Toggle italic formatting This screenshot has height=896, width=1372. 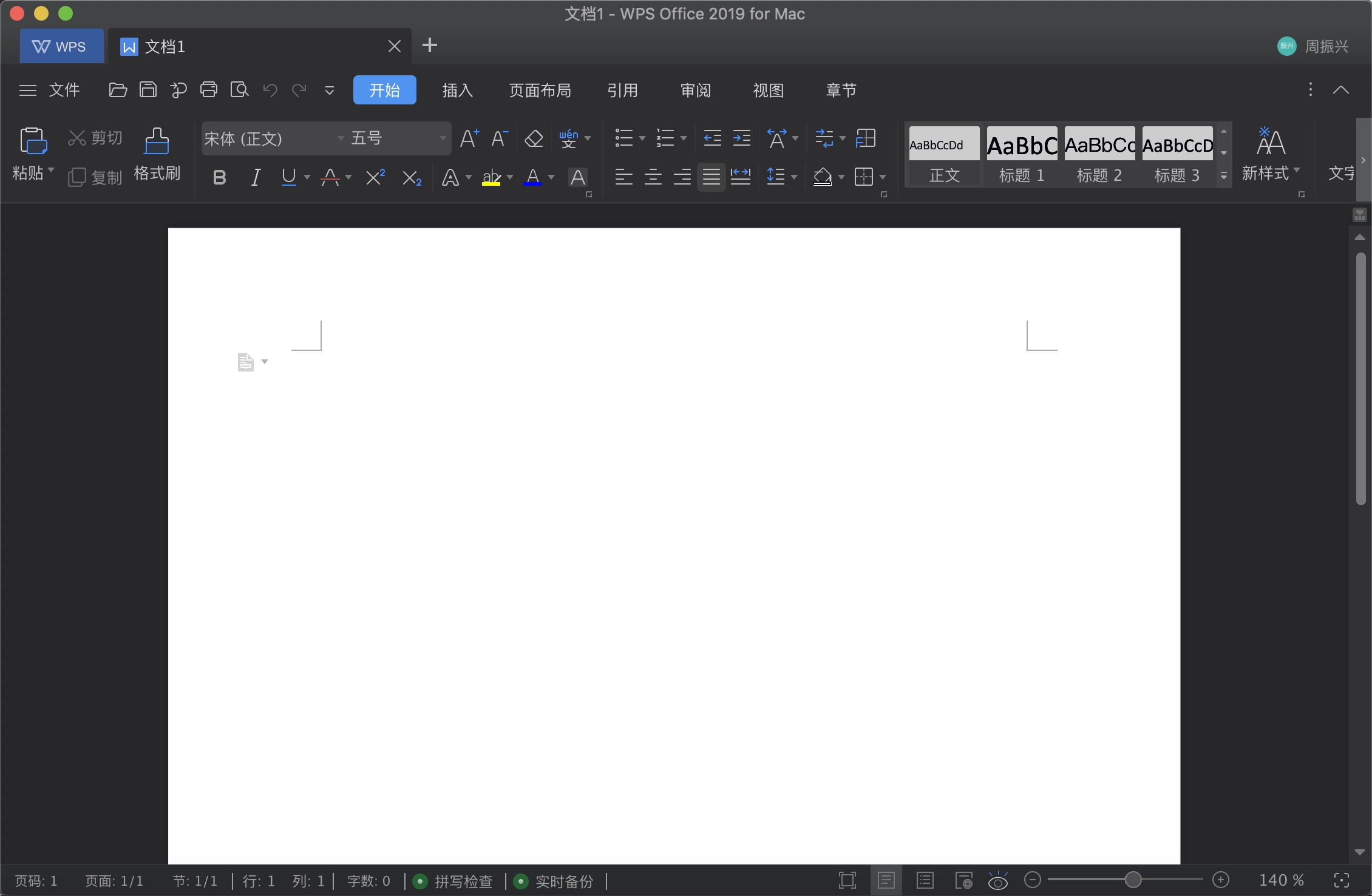click(256, 177)
